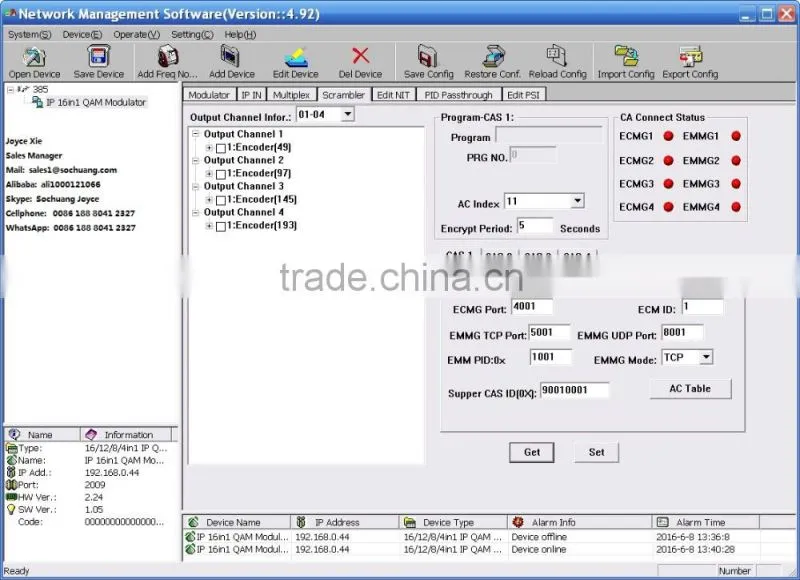The image size is (800, 580).
Task: Collapse the Output Channel 2 tree node
Action: (195, 160)
